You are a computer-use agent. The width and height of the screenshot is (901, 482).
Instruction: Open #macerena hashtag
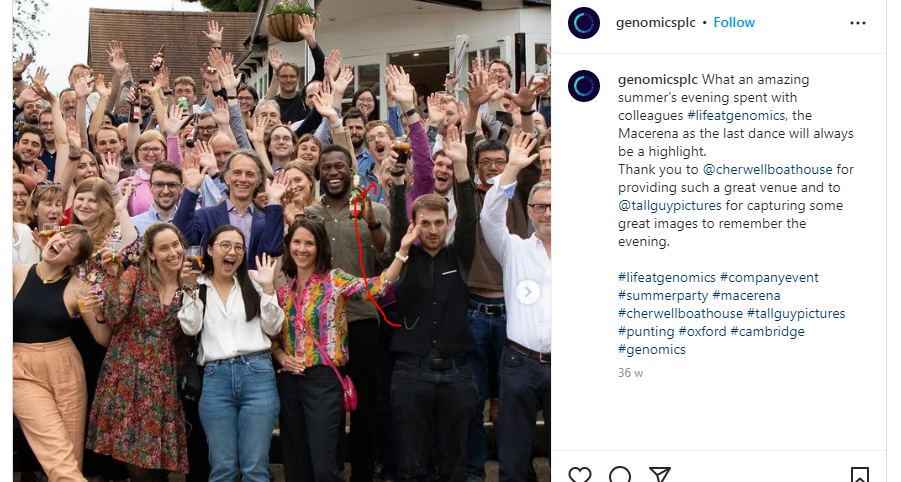(746, 295)
